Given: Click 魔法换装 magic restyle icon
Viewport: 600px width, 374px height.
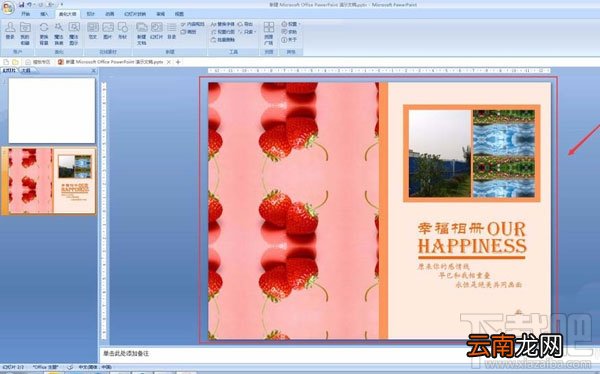Looking at the screenshot, I should 59,33.
